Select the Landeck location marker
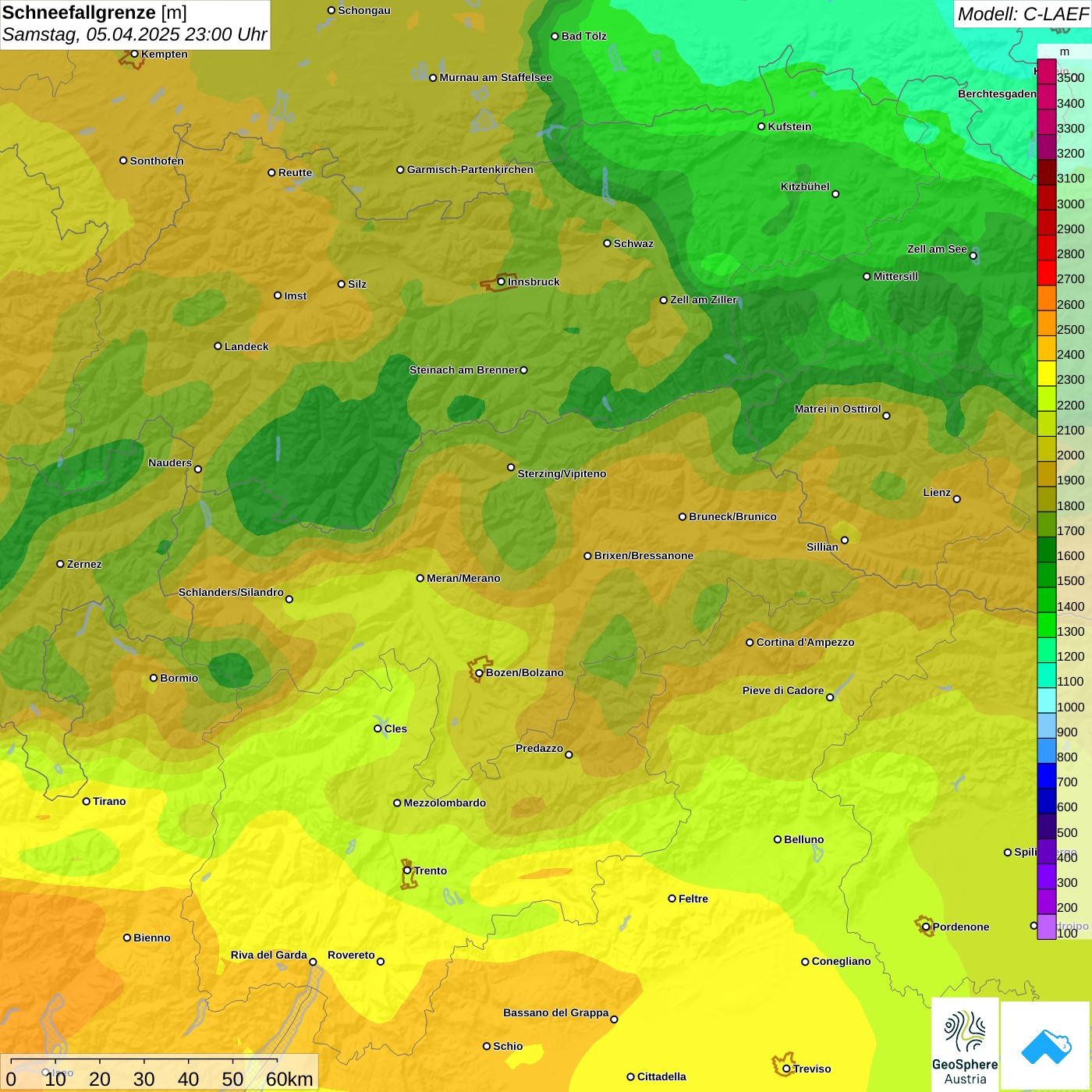This screenshot has height=1092, width=1092. pyautogui.click(x=218, y=346)
